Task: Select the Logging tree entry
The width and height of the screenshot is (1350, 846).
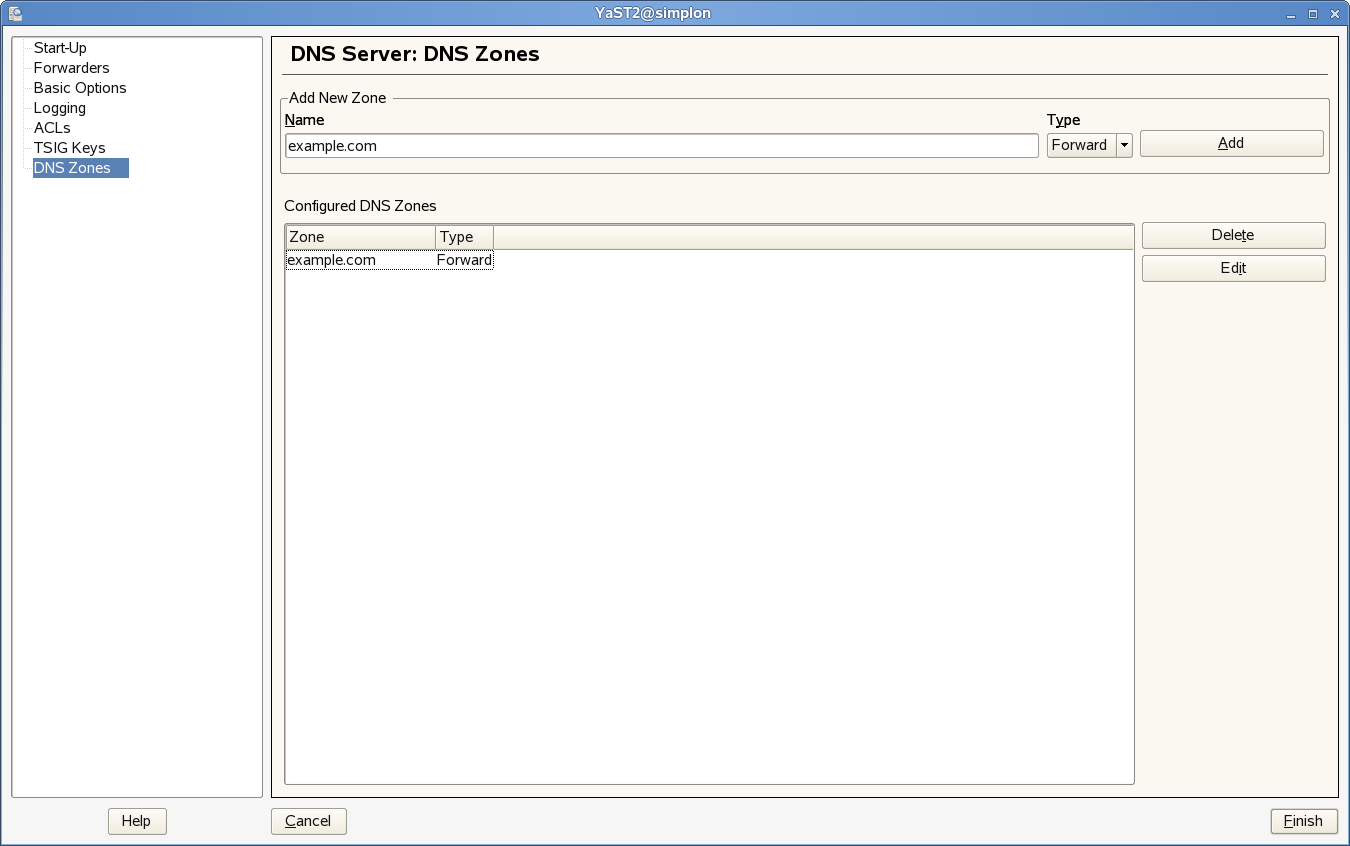Action: coord(60,108)
